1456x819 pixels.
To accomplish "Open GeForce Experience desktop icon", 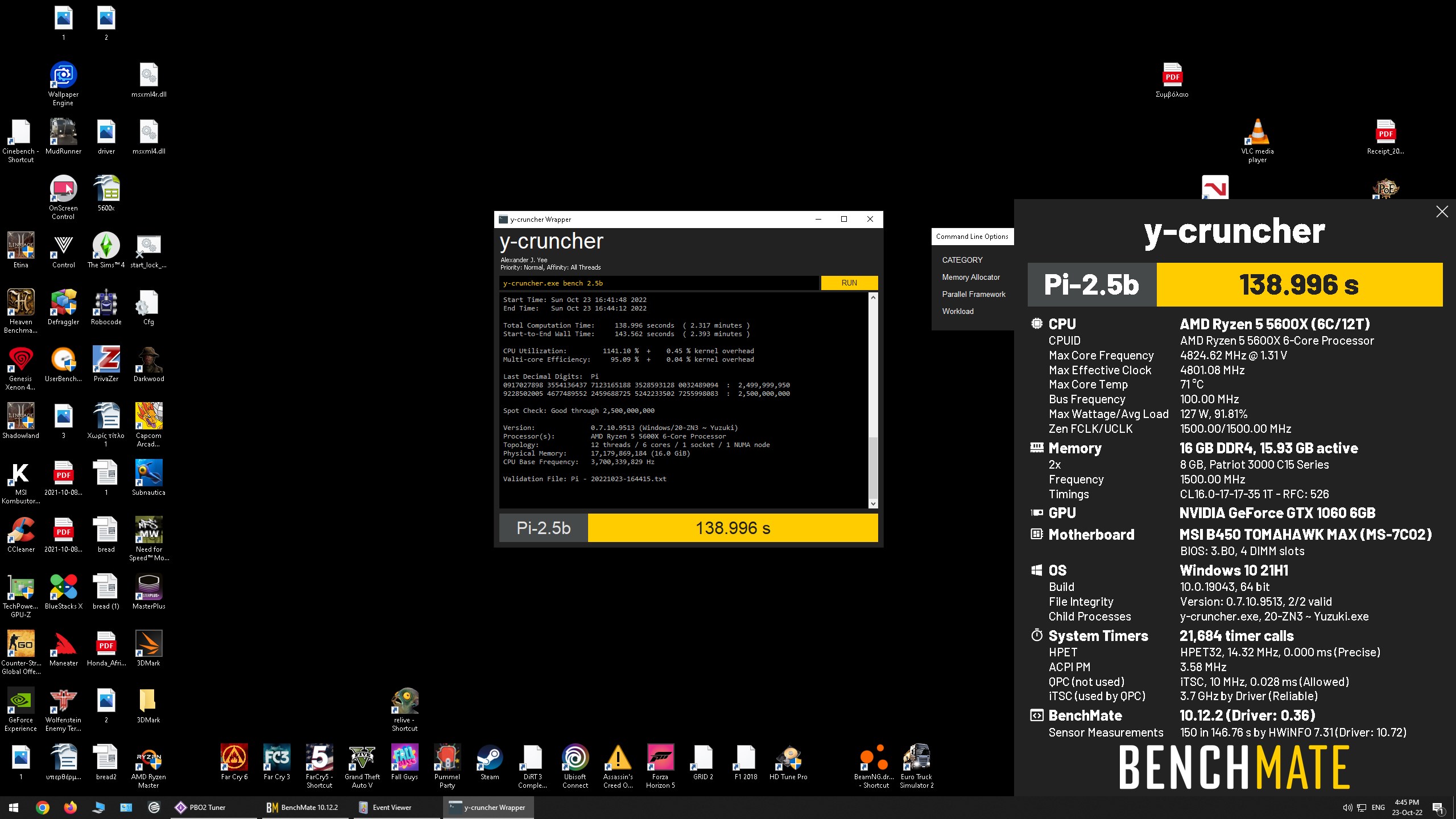I will [20, 709].
